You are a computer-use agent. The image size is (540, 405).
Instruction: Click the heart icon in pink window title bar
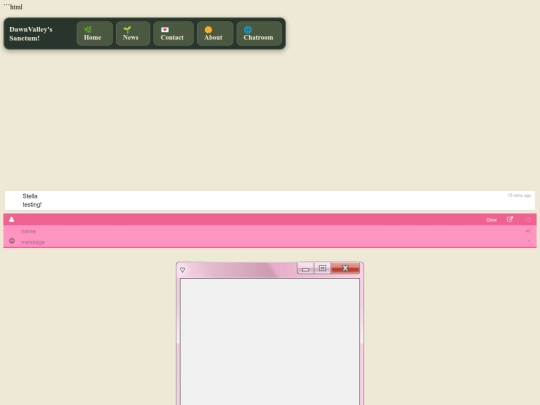tap(183, 270)
